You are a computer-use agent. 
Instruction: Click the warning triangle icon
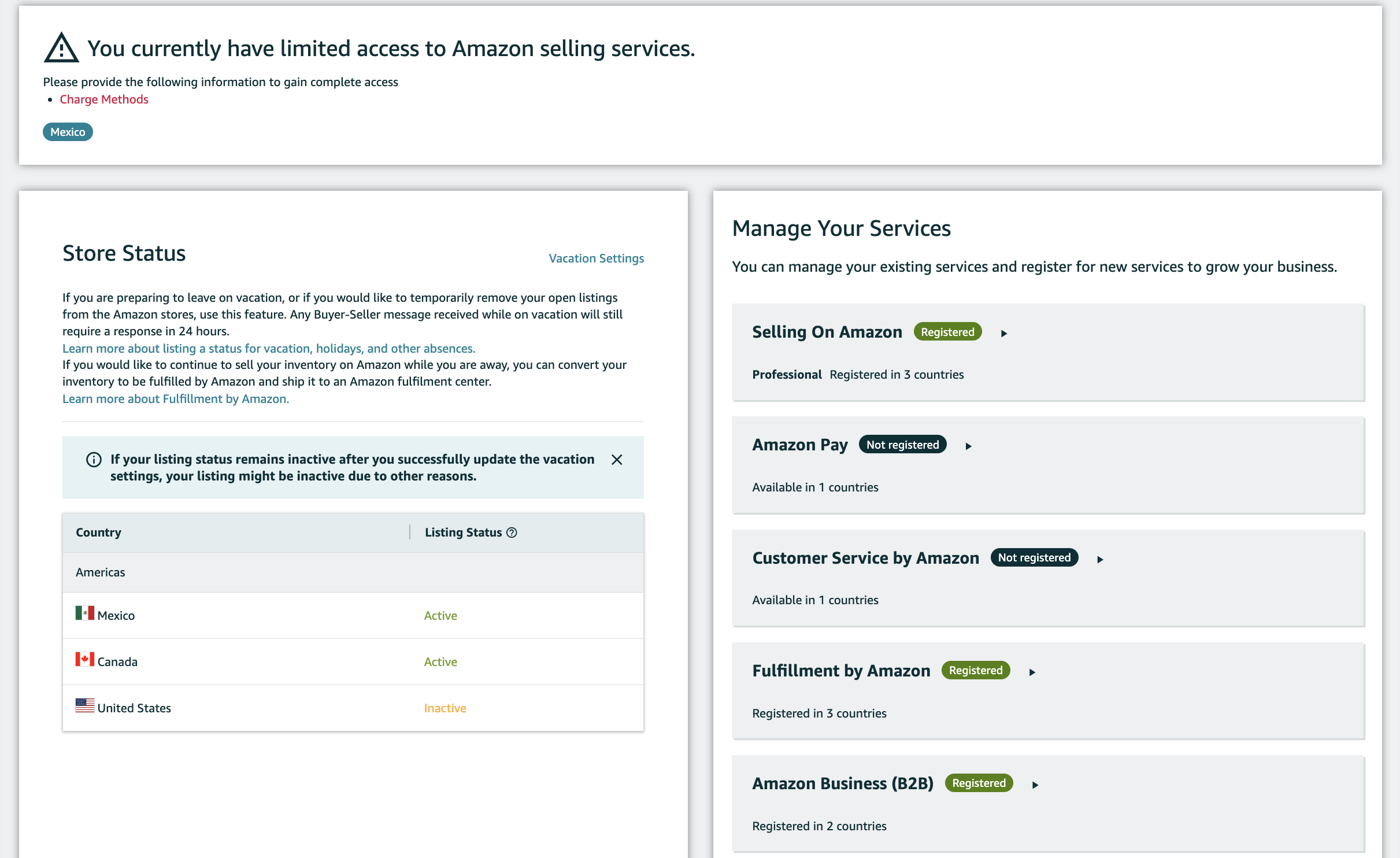(x=61, y=47)
